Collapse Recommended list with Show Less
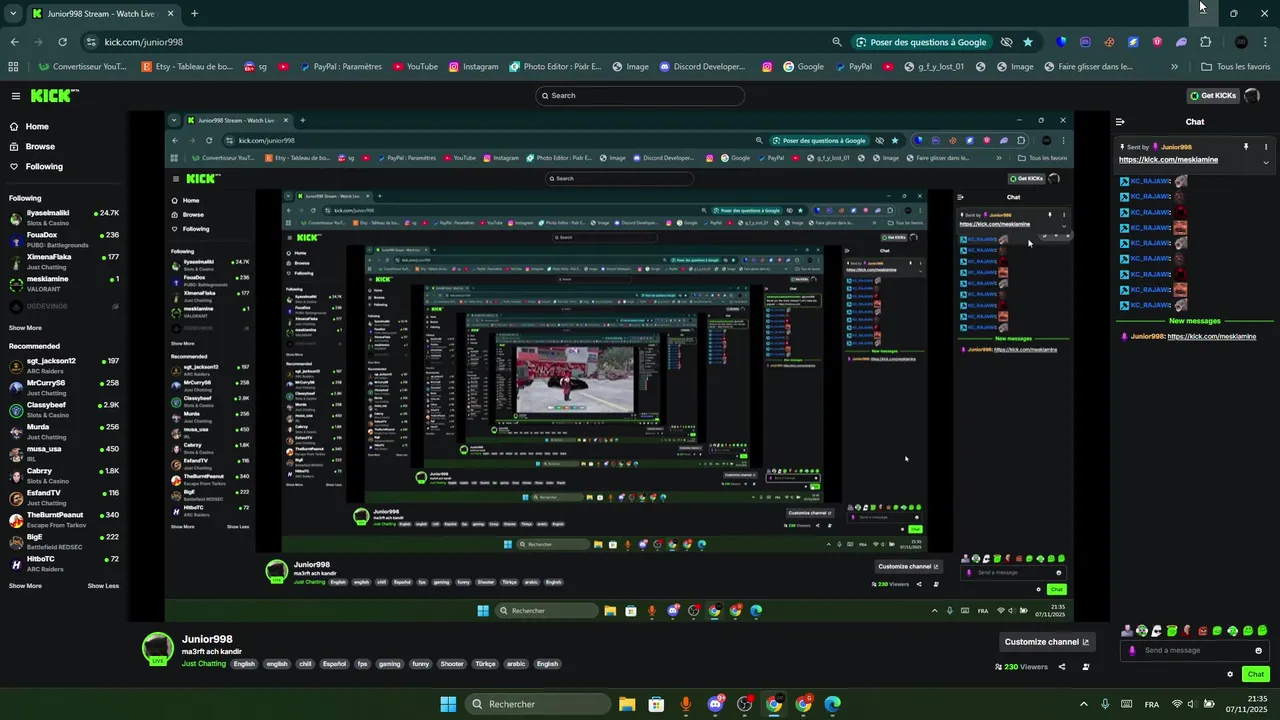The width and height of the screenshot is (1280, 720). click(103, 586)
